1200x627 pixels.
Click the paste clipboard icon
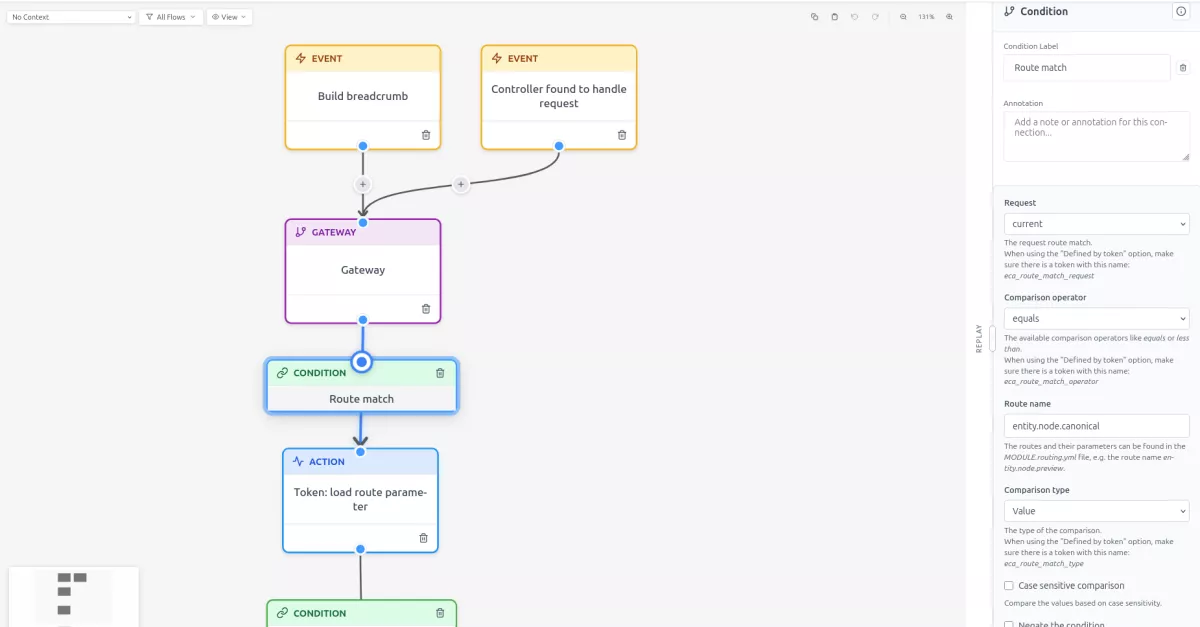(x=835, y=17)
